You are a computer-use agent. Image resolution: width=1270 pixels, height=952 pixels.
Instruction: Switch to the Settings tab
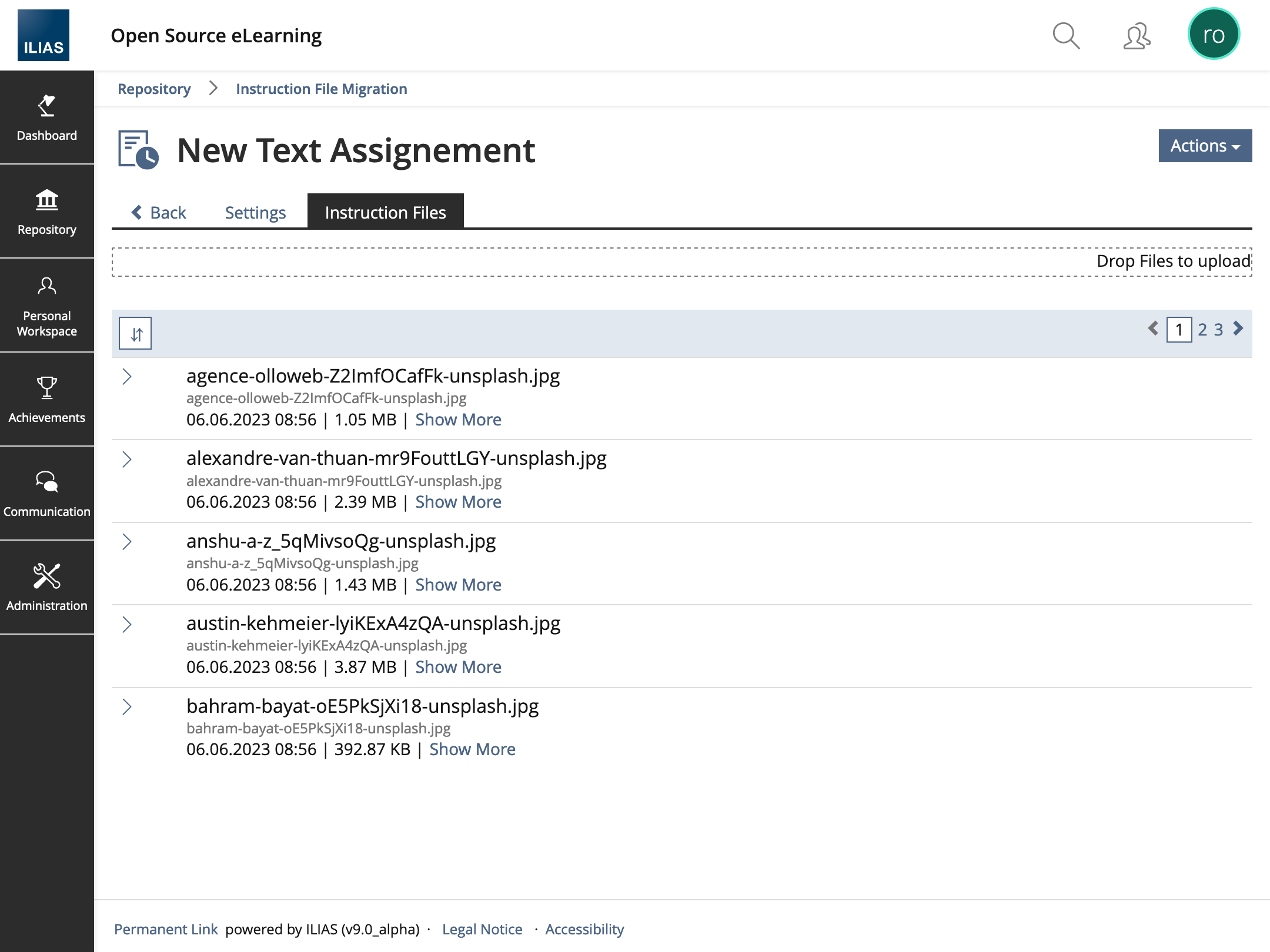tap(255, 212)
